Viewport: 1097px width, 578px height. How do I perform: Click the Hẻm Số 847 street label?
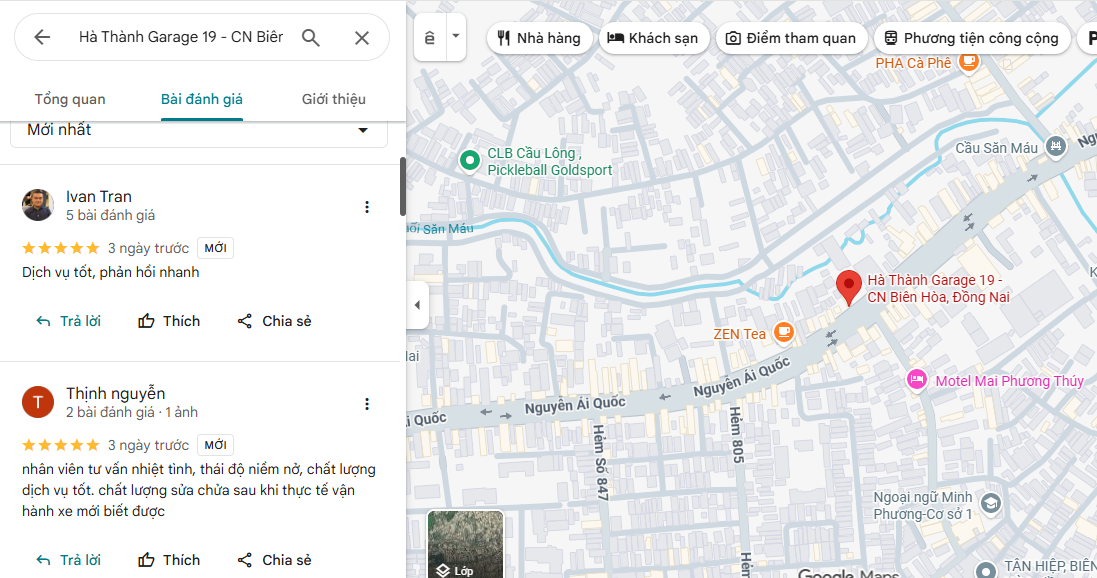pyautogui.click(x=600, y=462)
